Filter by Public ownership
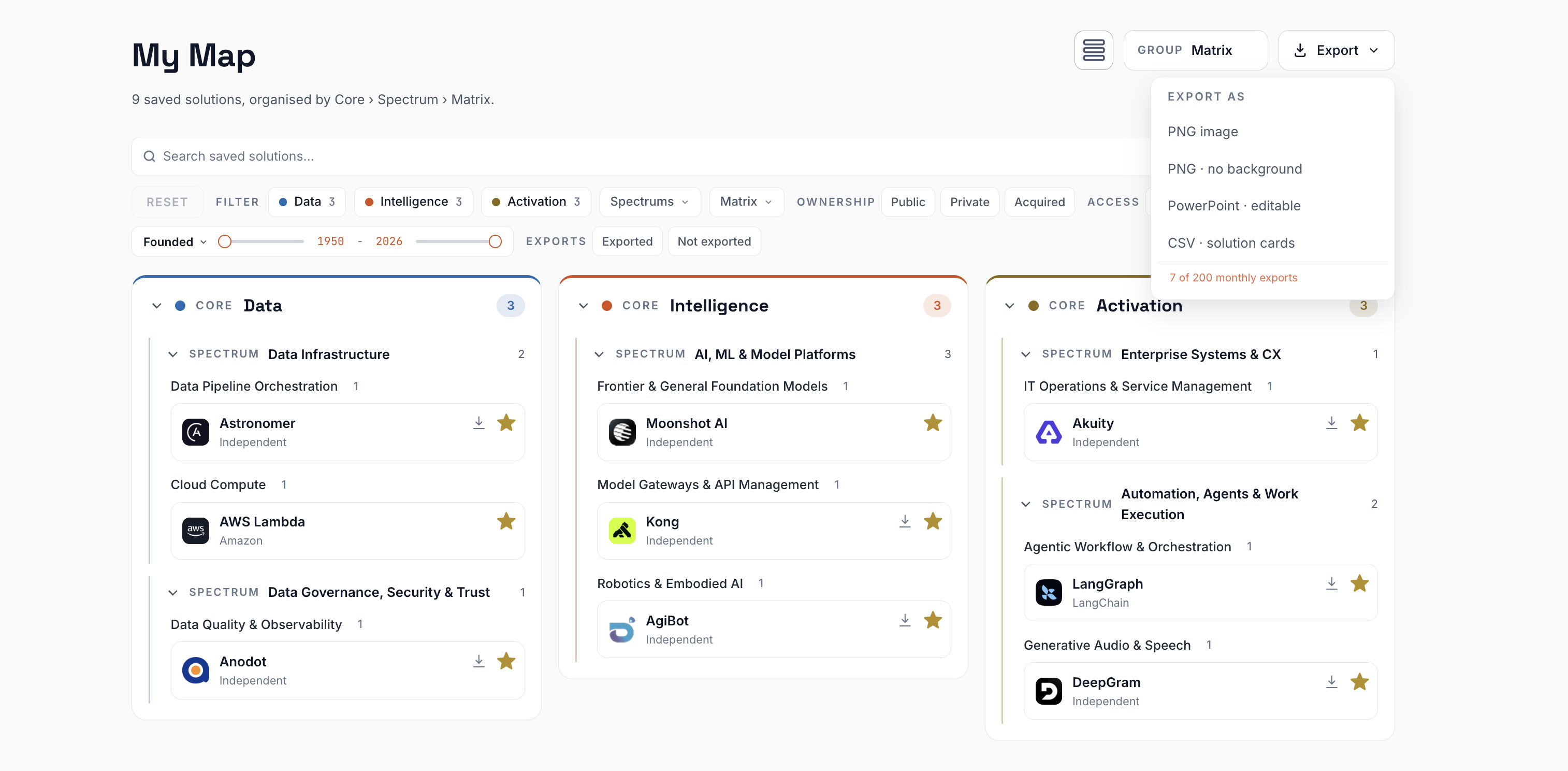Image resolution: width=1568 pixels, height=771 pixels. tap(908, 202)
